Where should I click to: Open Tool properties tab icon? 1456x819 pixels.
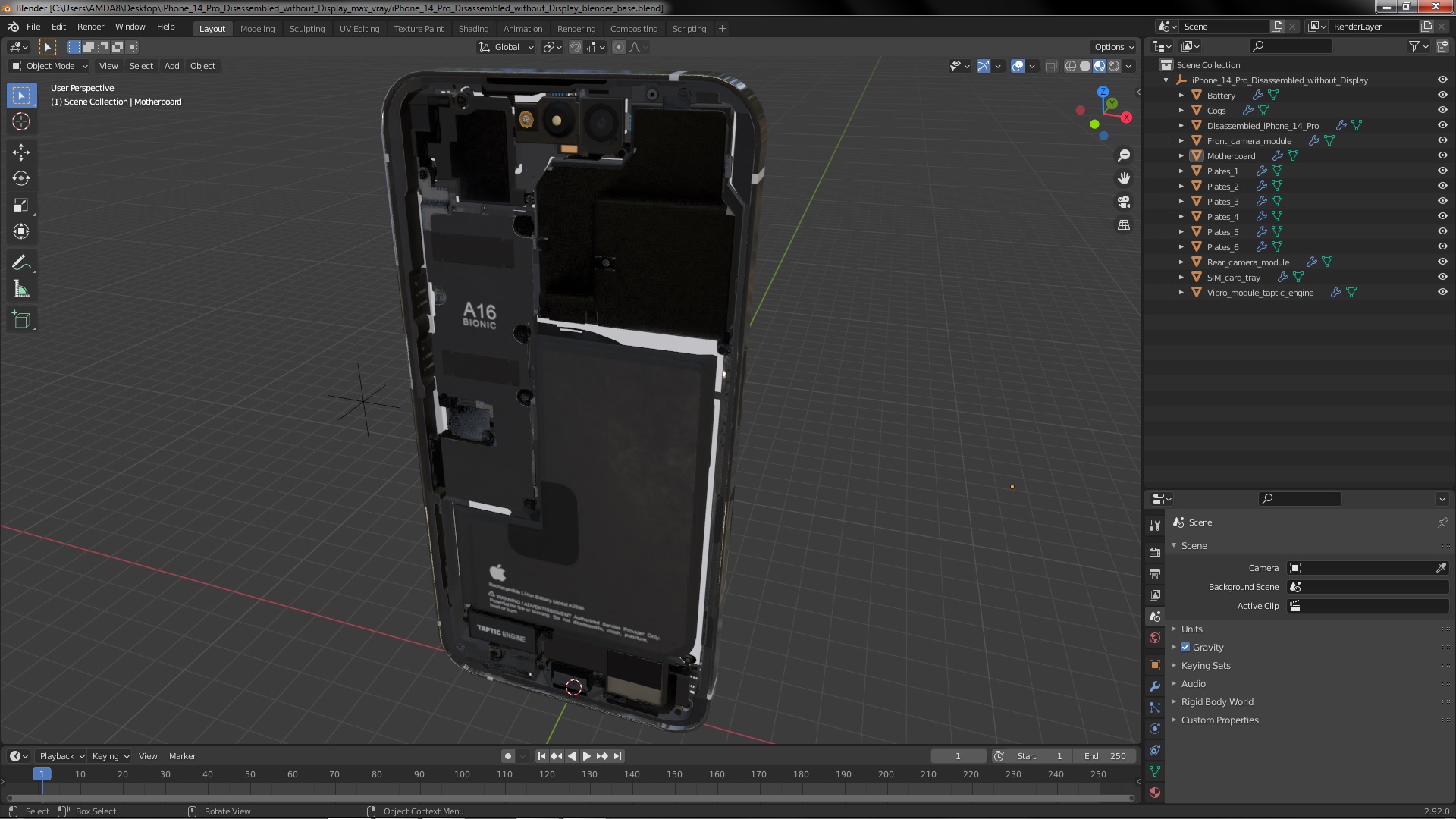click(x=1155, y=525)
